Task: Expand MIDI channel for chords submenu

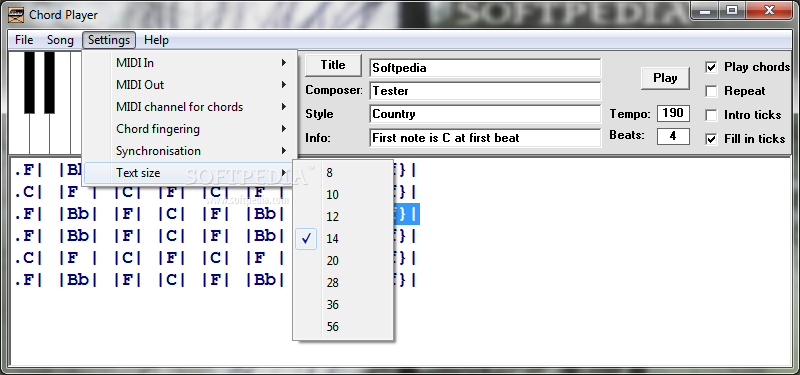Action: click(189, 107)
